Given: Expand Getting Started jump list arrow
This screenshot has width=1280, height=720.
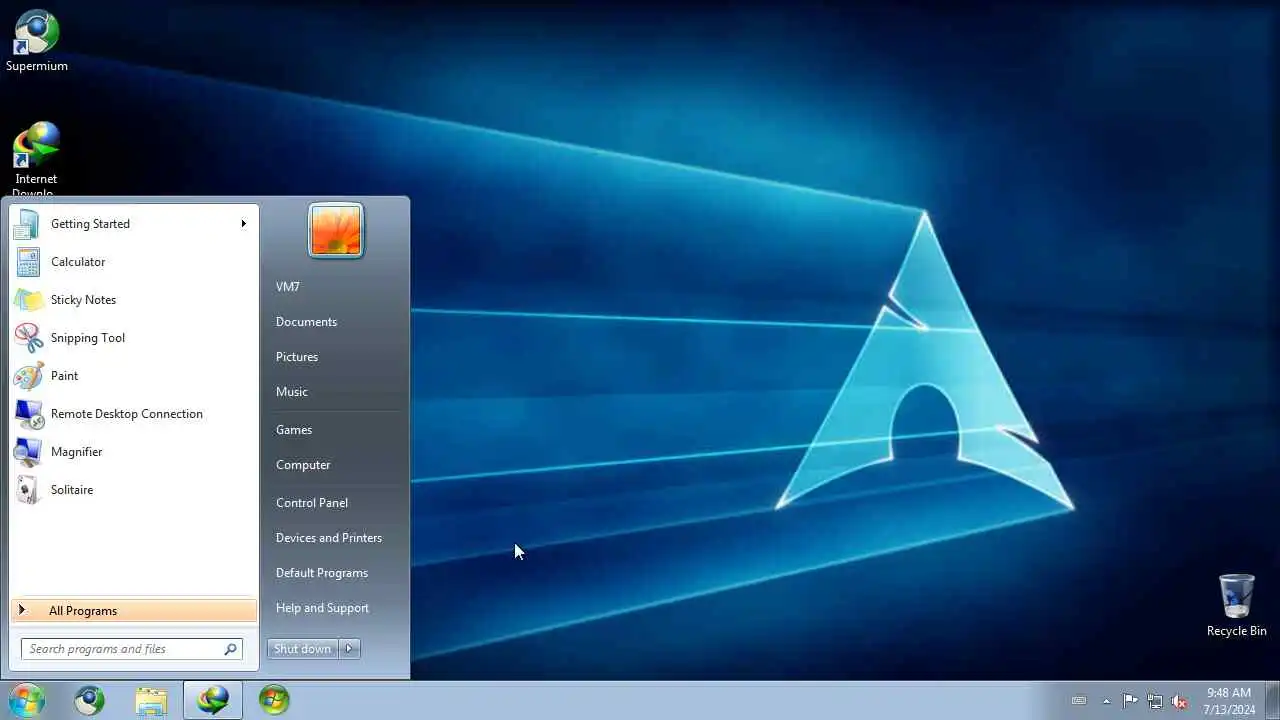Looking at the screenshot, I should [x=243, y=224].
